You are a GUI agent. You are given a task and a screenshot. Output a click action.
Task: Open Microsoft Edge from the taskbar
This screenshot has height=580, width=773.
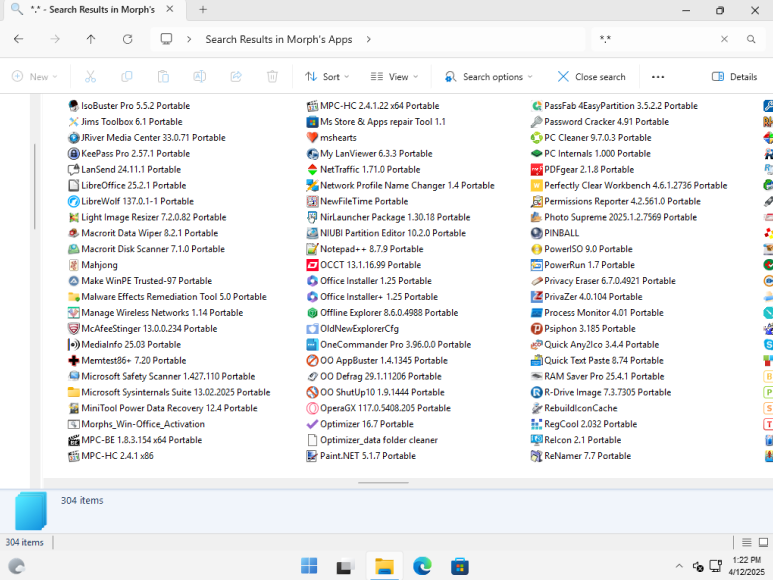(x=422, y=566)
